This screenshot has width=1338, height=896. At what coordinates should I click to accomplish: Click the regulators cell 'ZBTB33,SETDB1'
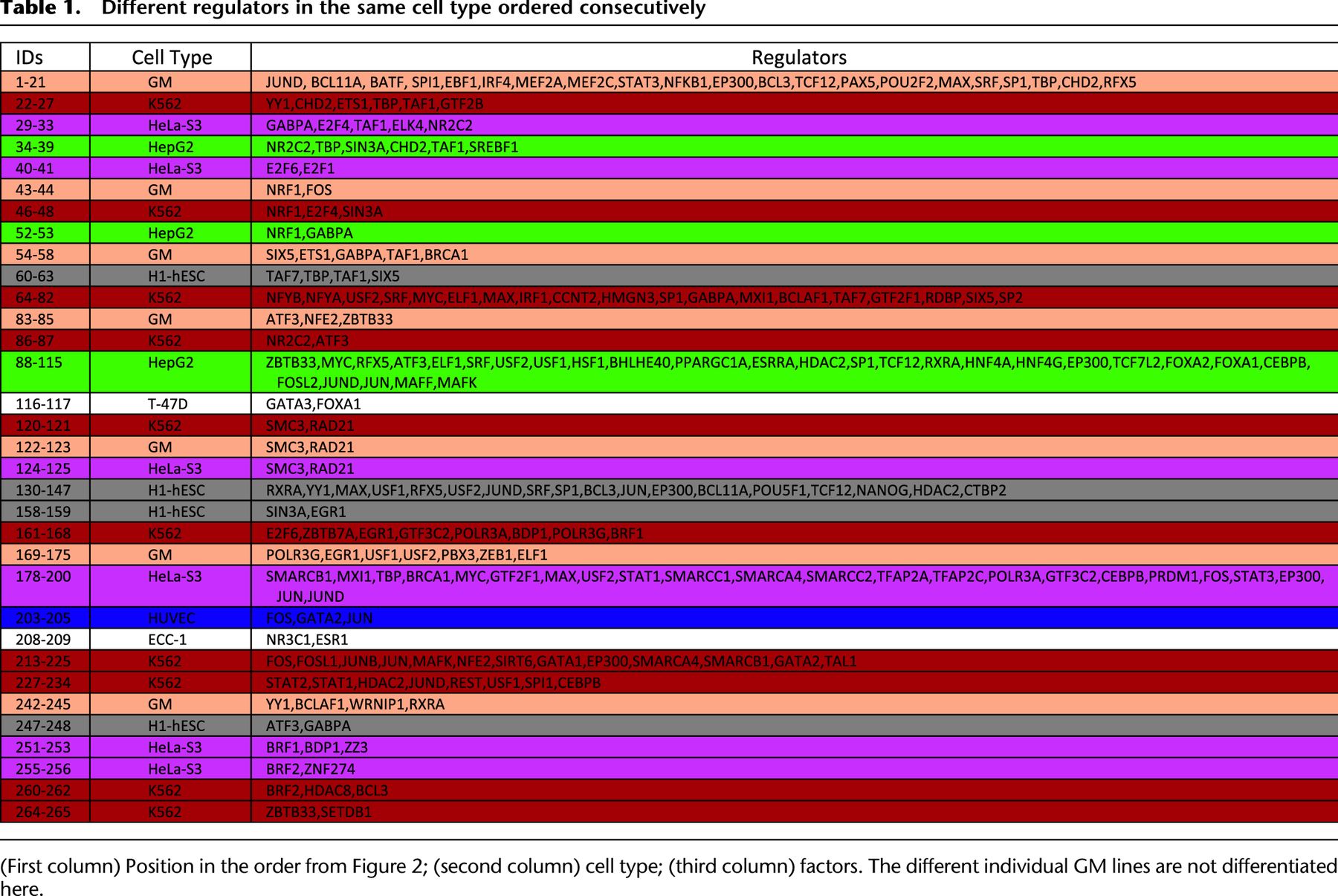click(318, 812)
